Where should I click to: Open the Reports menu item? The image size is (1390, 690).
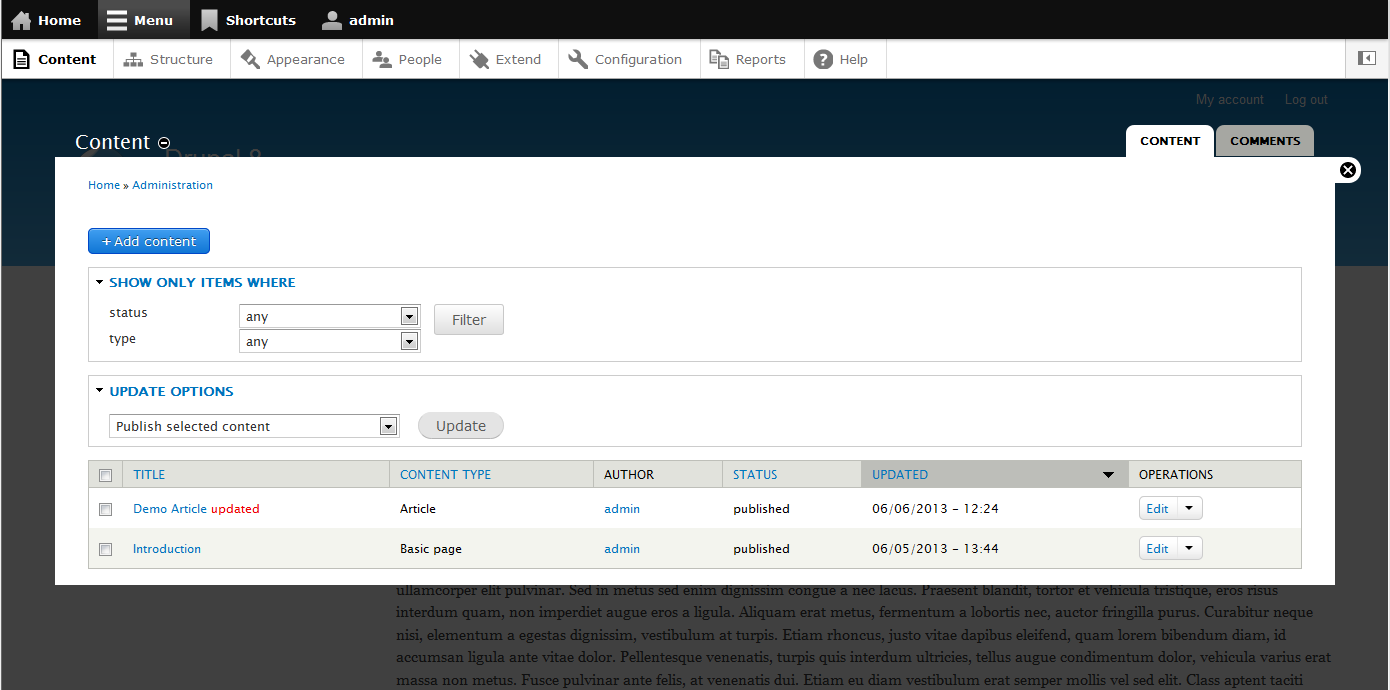[x=748, y=60]
